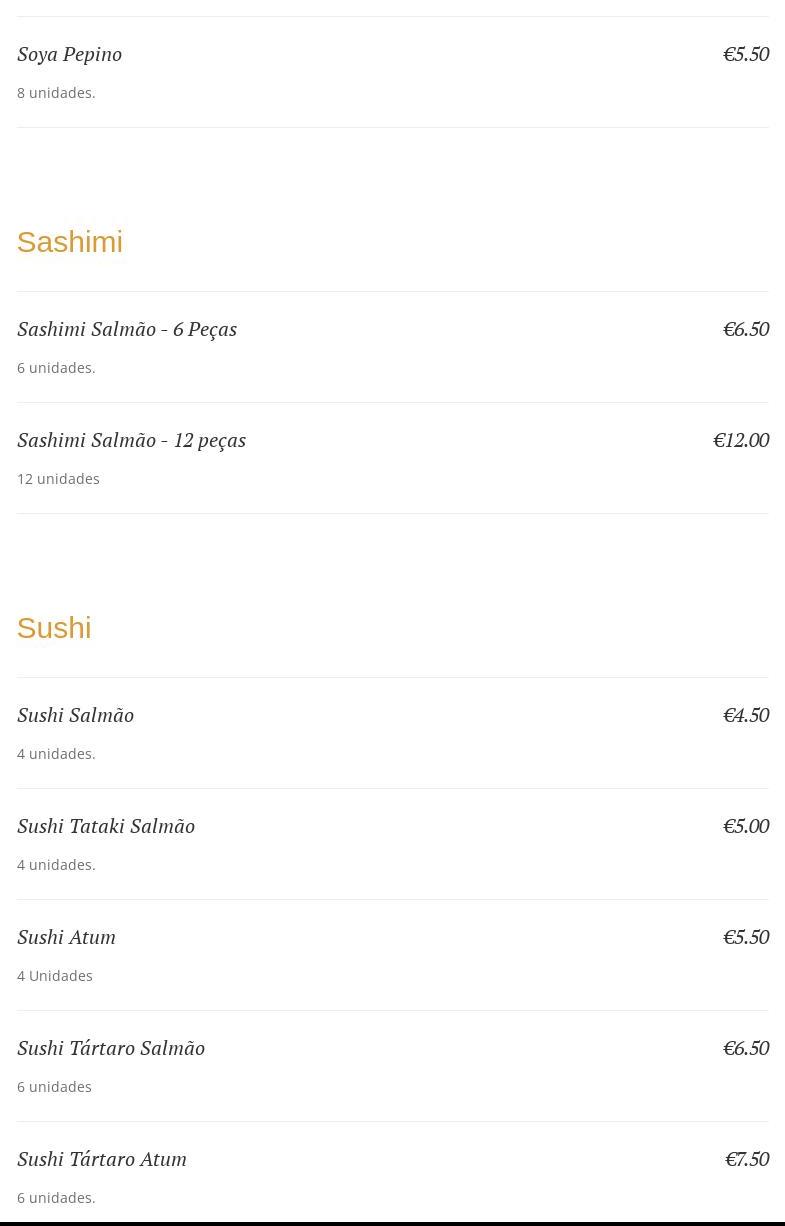Select the Soya Pepino menu item
Screen dimensions: 785x1226
[x=70, y=54]
